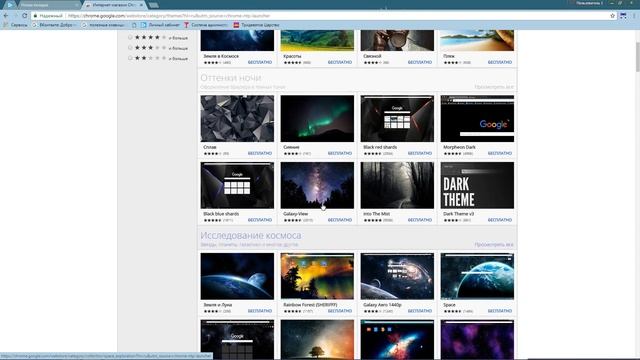Open Исследование космоса section heading

251,236
